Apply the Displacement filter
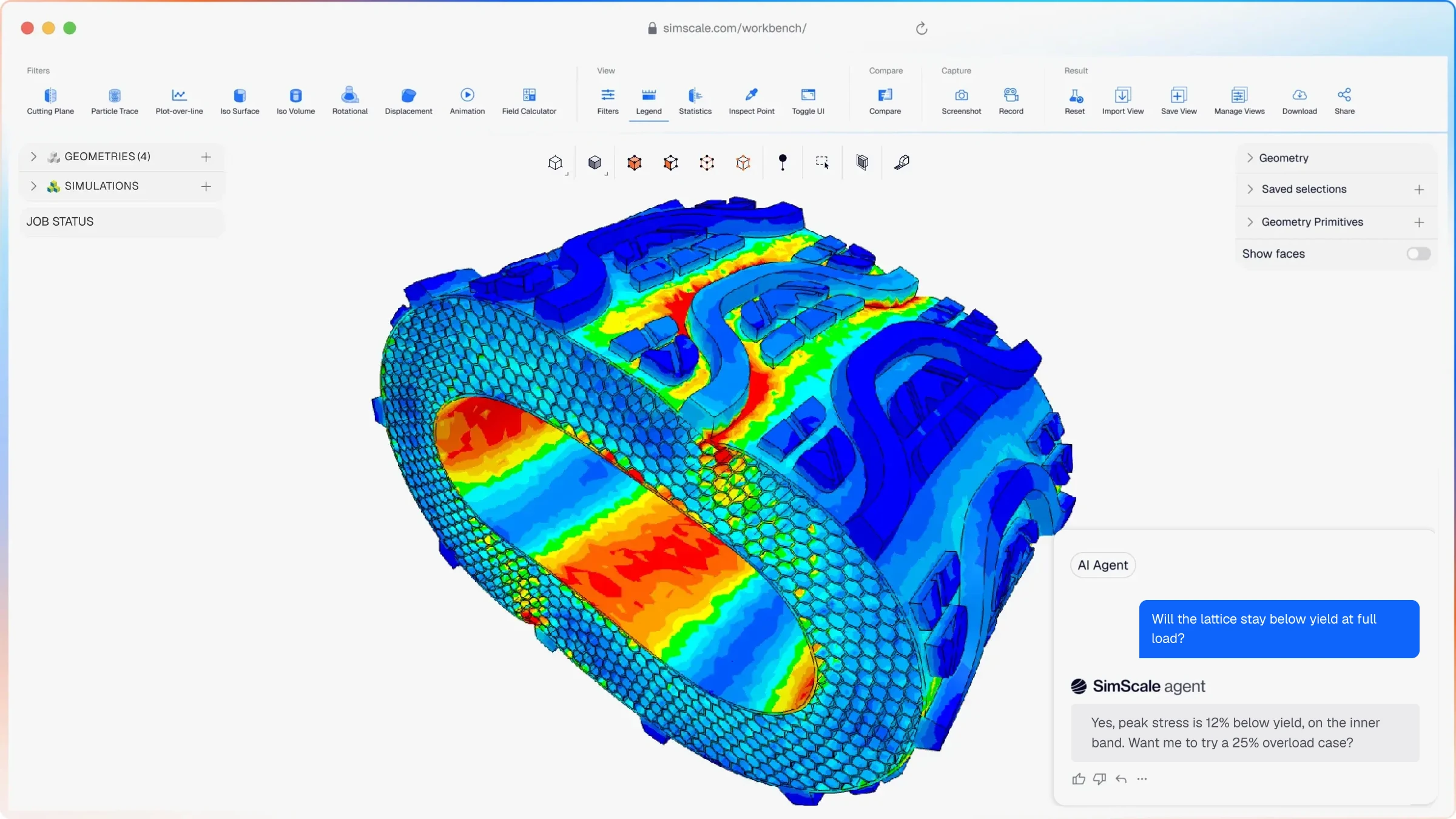Viewport: 1456px width, 819px height. [408, 101]
